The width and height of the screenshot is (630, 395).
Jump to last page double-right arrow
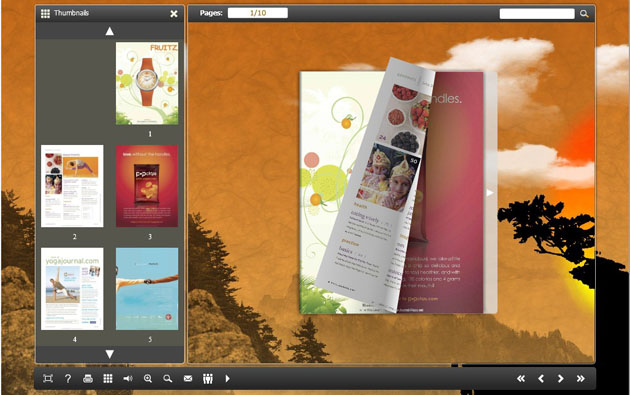pos(581,379)
